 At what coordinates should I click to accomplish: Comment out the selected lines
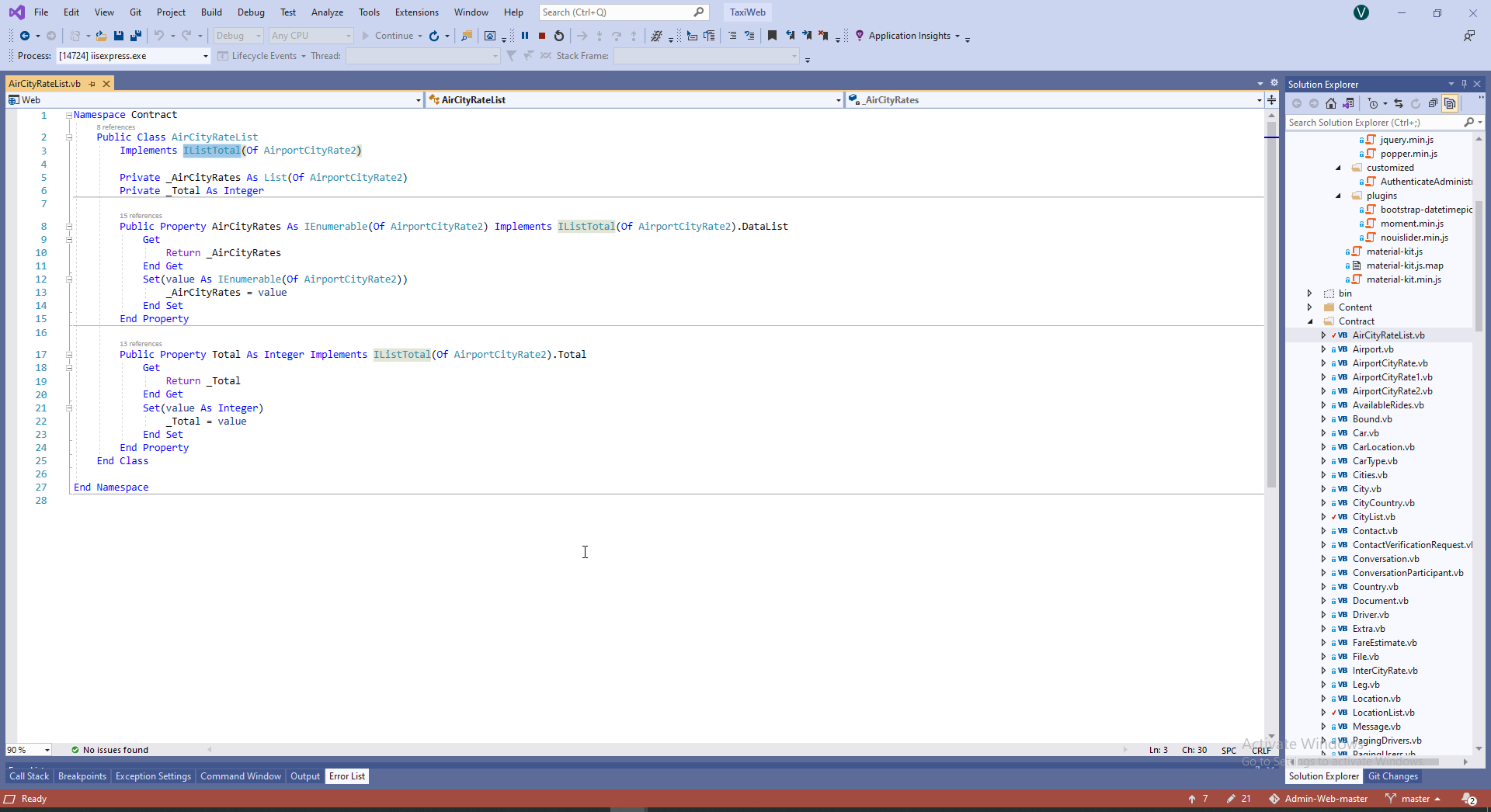[732, 36]
